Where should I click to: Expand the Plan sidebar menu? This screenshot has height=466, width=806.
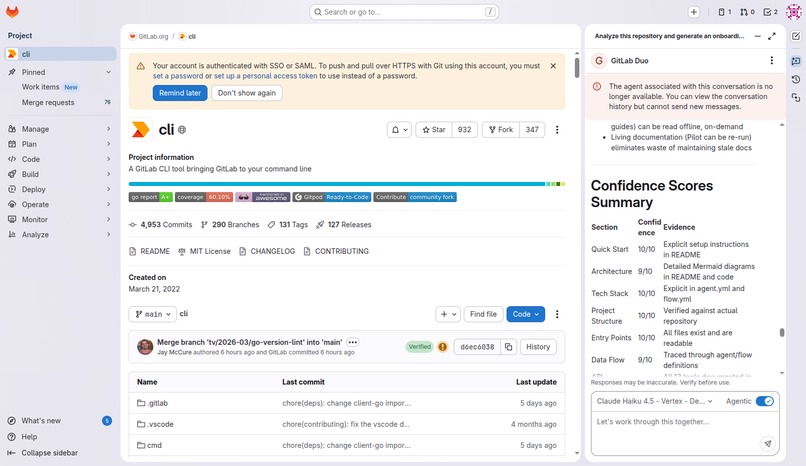click(x=60, y=144)
